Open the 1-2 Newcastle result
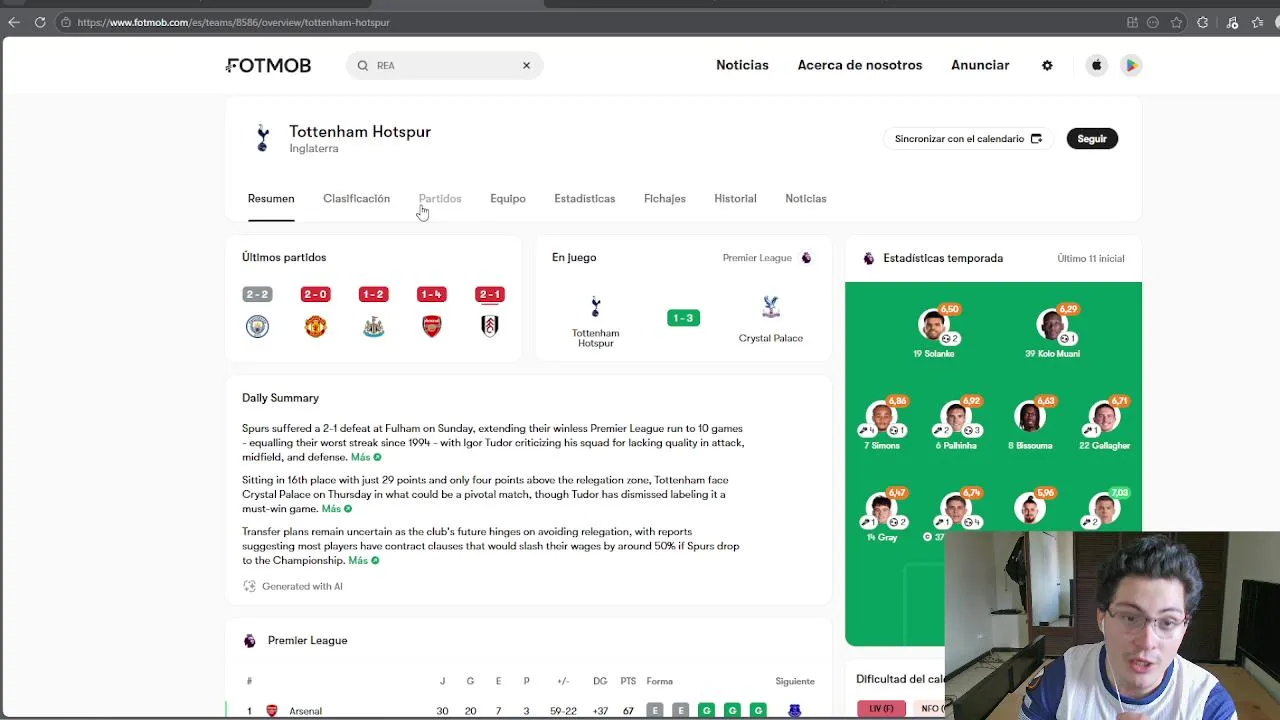 pos(373,312)
